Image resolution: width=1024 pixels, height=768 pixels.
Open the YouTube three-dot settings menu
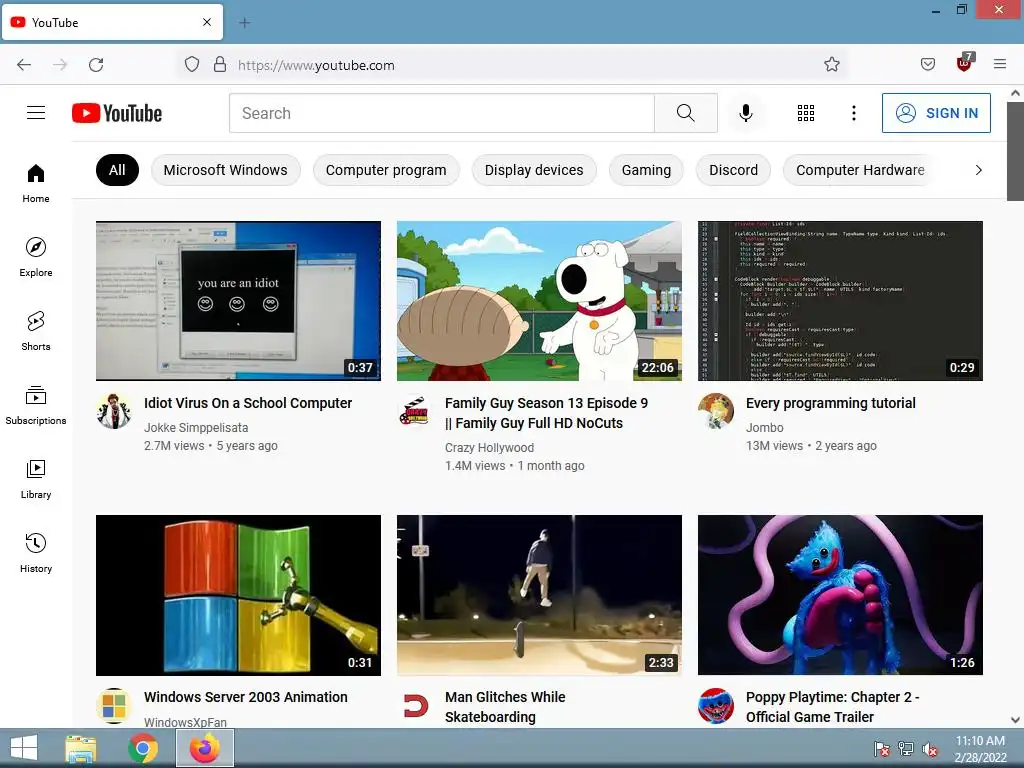pos(854,113)
